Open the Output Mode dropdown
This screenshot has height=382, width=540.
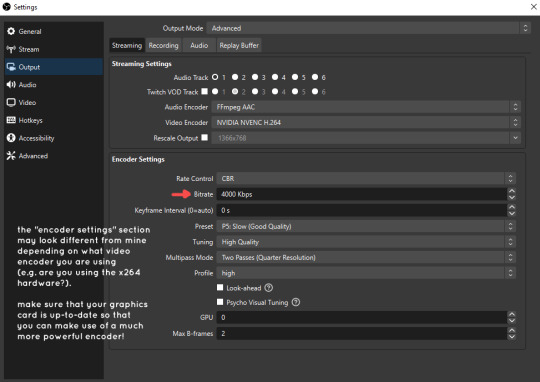point(368,28)
